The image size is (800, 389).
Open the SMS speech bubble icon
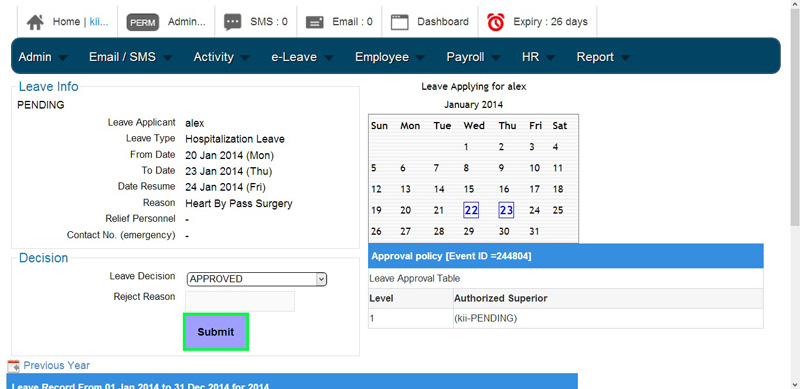coord(233,22)
